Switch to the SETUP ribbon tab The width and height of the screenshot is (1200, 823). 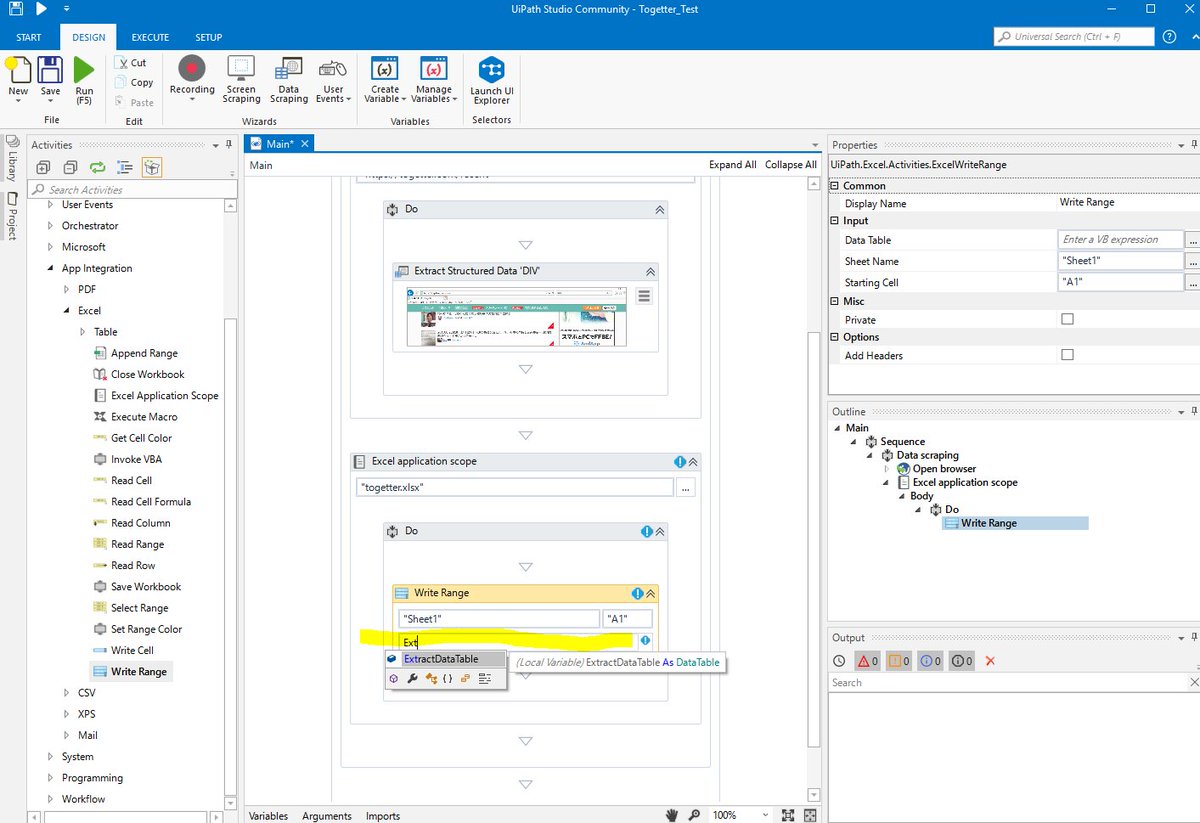pyautogui.click(x=208, y=37)
